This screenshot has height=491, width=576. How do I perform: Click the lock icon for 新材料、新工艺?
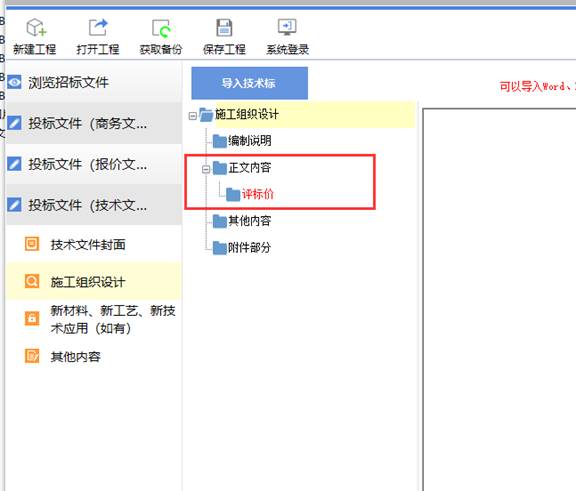[x=32, y=318]
